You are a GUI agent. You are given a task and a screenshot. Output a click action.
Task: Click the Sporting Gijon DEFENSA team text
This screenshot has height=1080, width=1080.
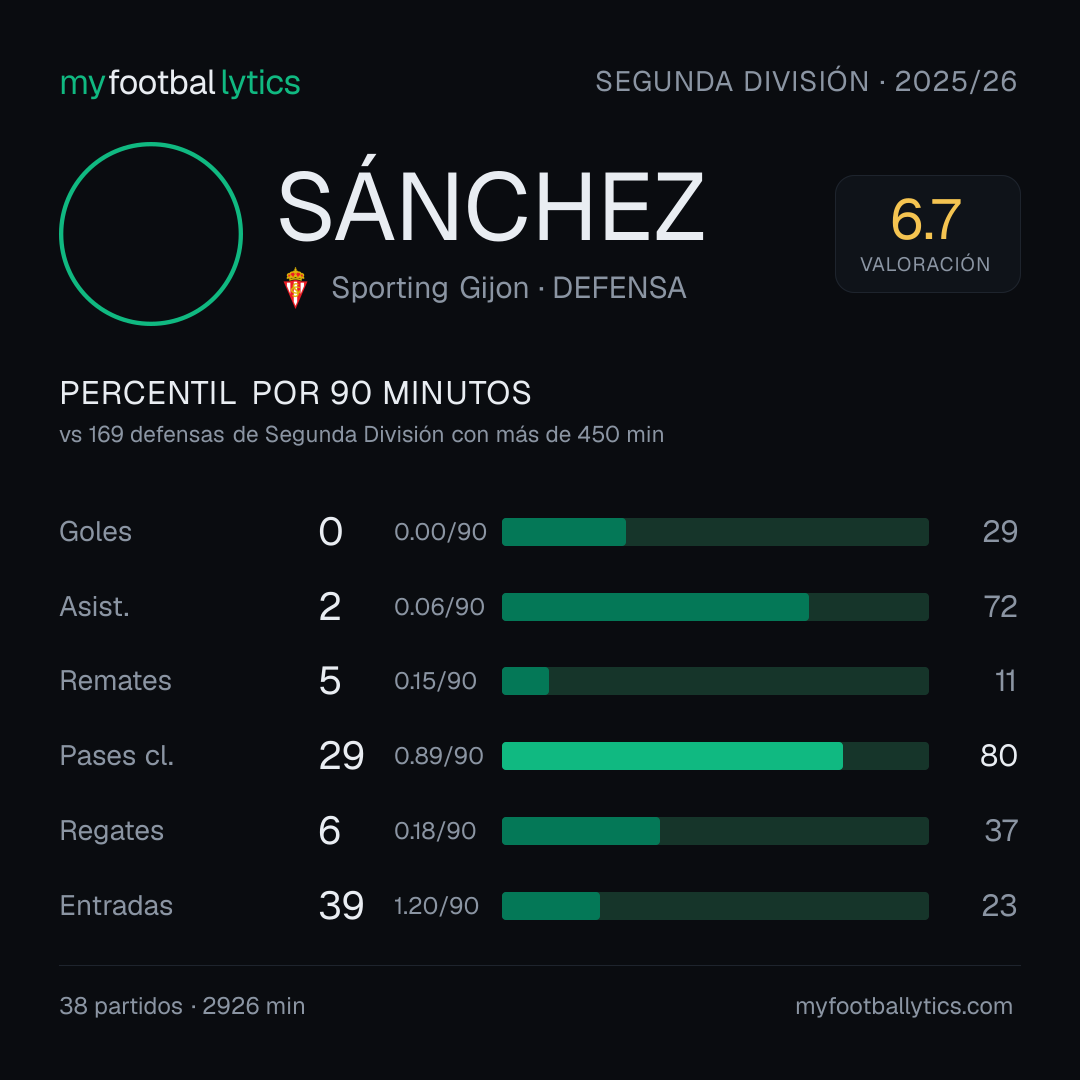pyautogui.click(x=508, y=288)
